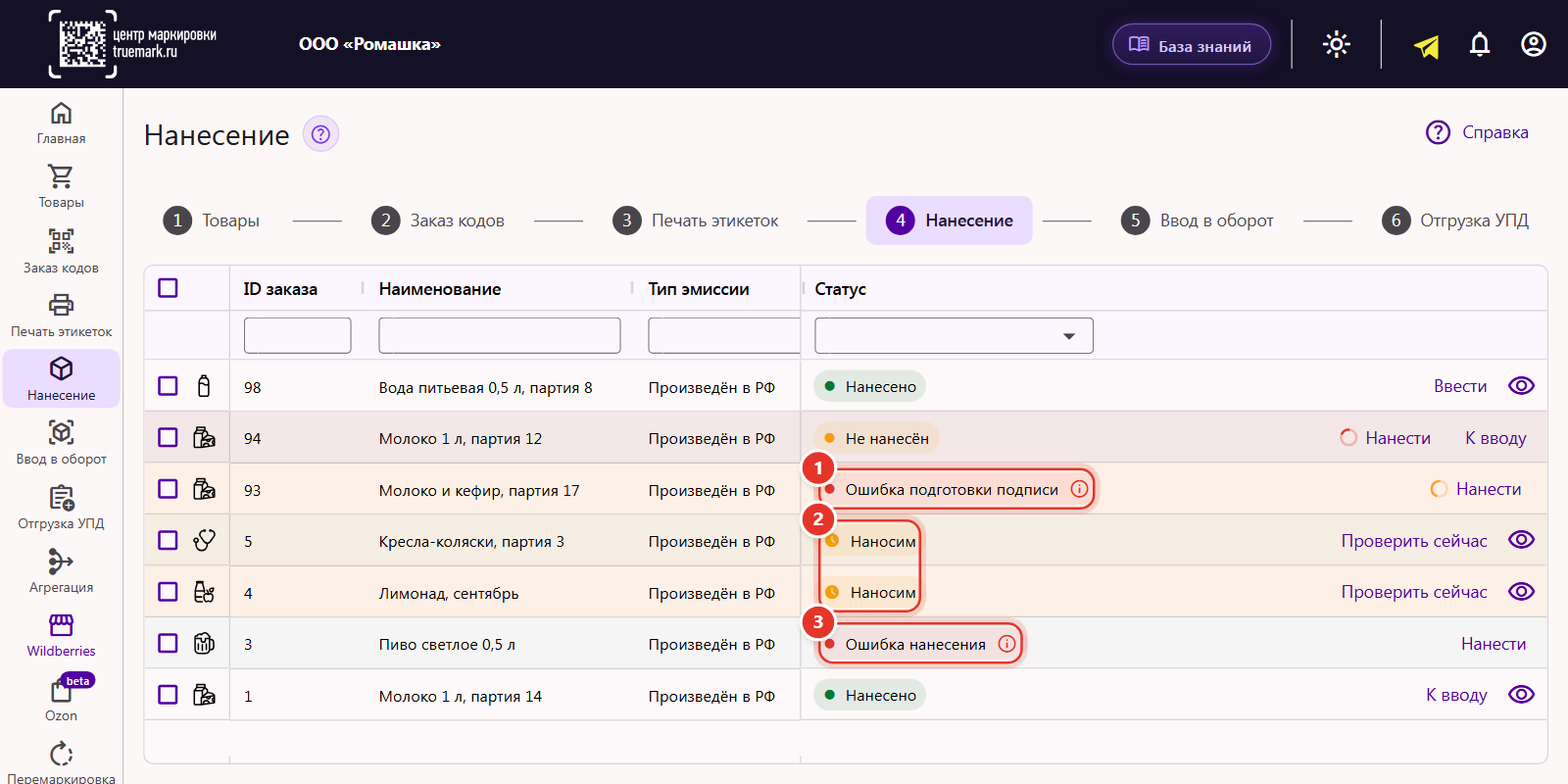Viewport: 1568px width, 784px height.
Task: Select checkbox for Пиво светлое 0,5 л
Action: [168, 643]
